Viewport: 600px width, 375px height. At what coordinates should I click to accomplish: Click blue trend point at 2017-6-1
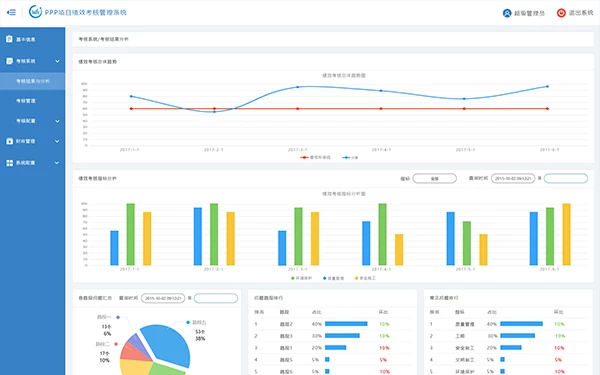pyautogui.click(x=547, y=86)
